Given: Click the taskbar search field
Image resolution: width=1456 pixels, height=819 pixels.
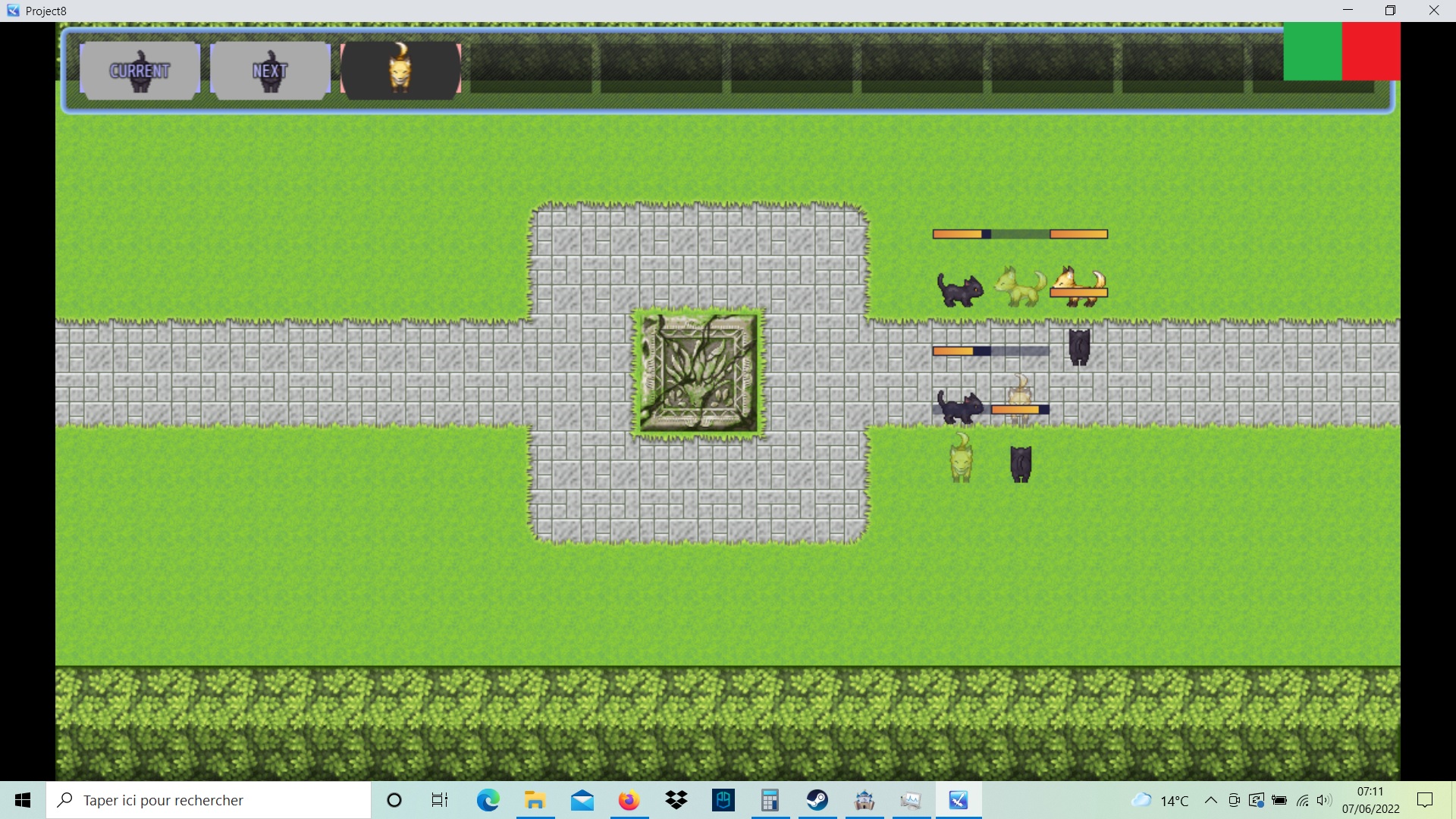Looking at the screenshot, I should point(209,800).
